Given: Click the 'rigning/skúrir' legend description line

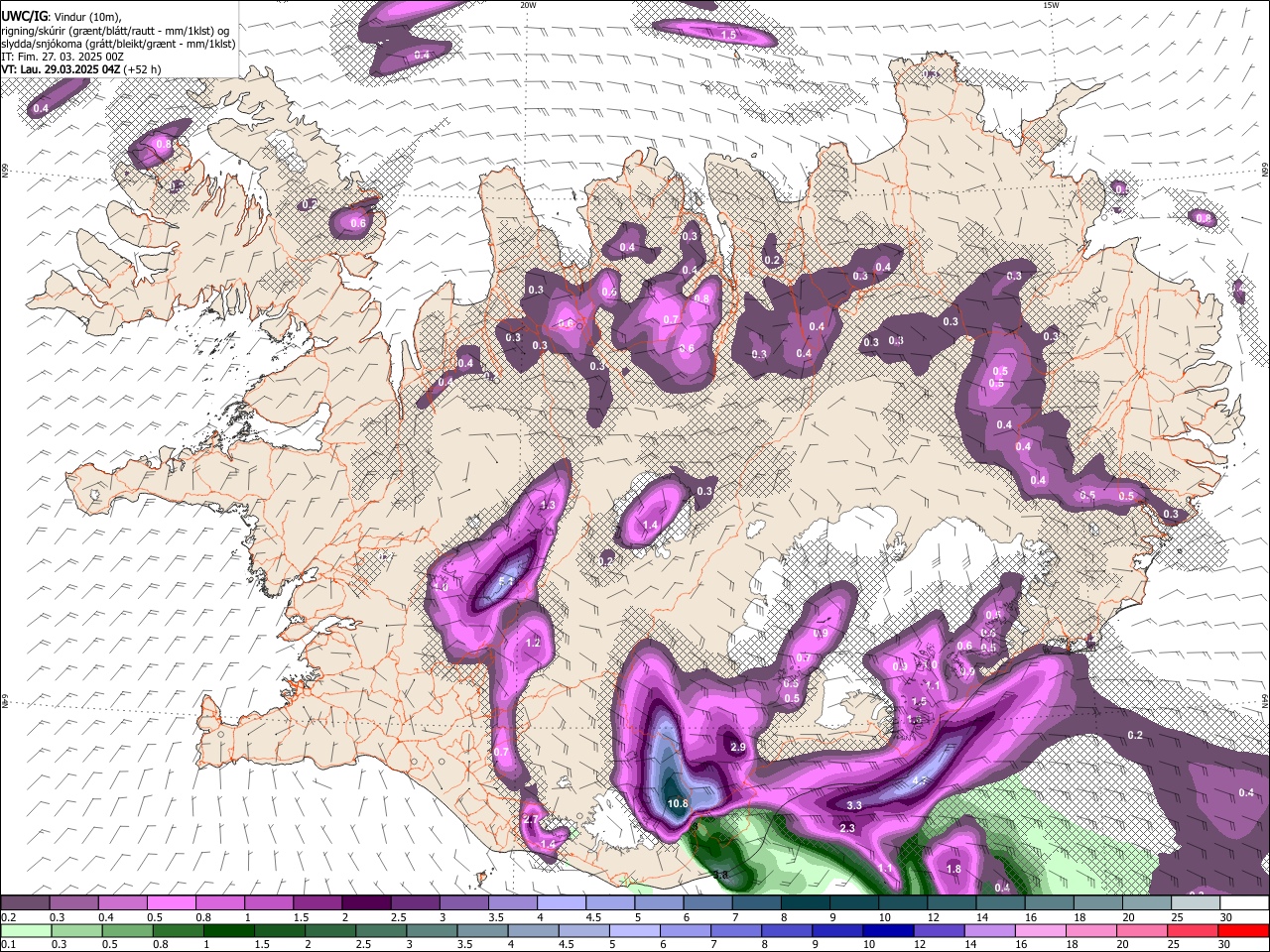Looking at the screenshot, I should (x=115, y=31).
